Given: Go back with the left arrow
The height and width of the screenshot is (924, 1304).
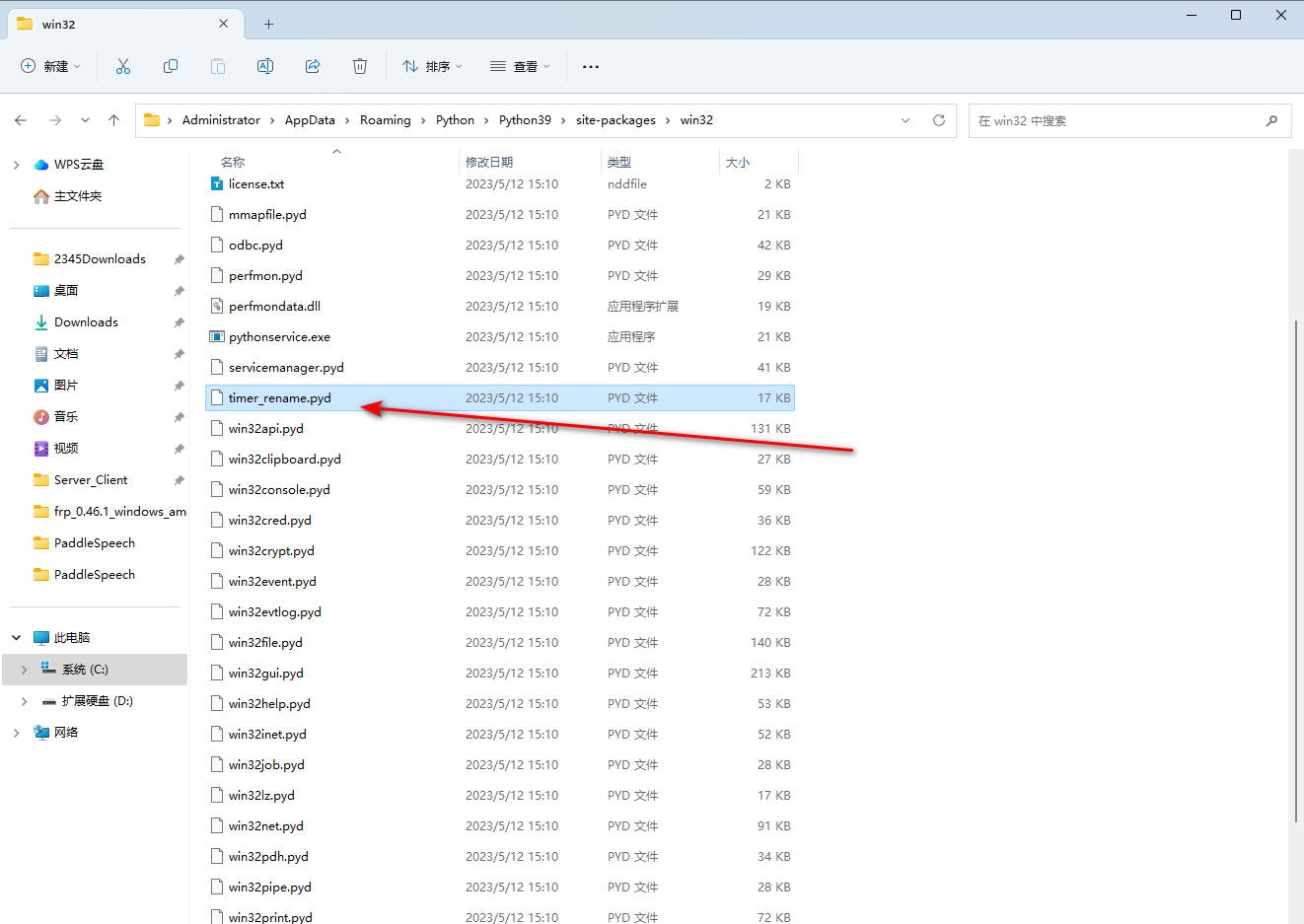Looking at the screenshot, I should tap(21, 120).
